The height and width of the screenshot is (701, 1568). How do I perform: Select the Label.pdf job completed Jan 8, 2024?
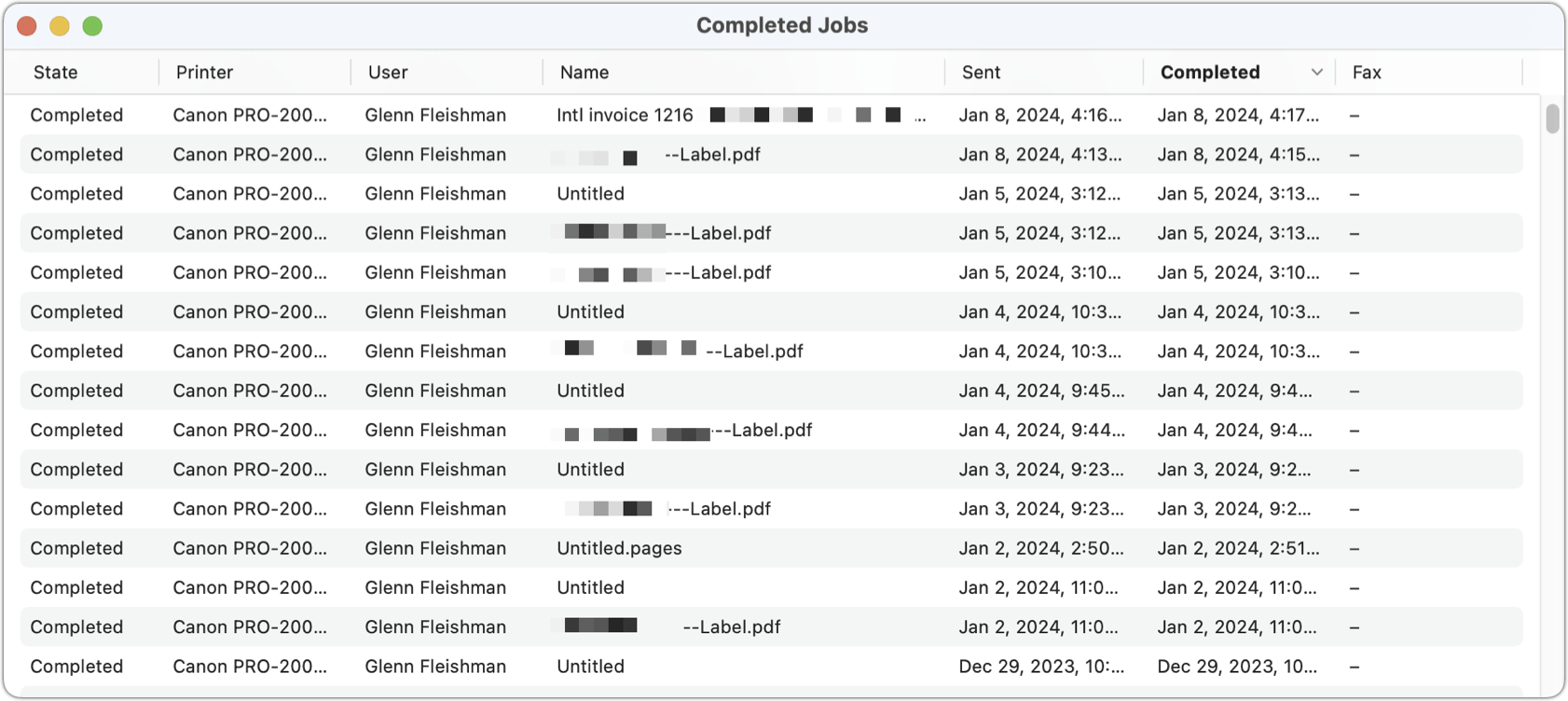712,154
